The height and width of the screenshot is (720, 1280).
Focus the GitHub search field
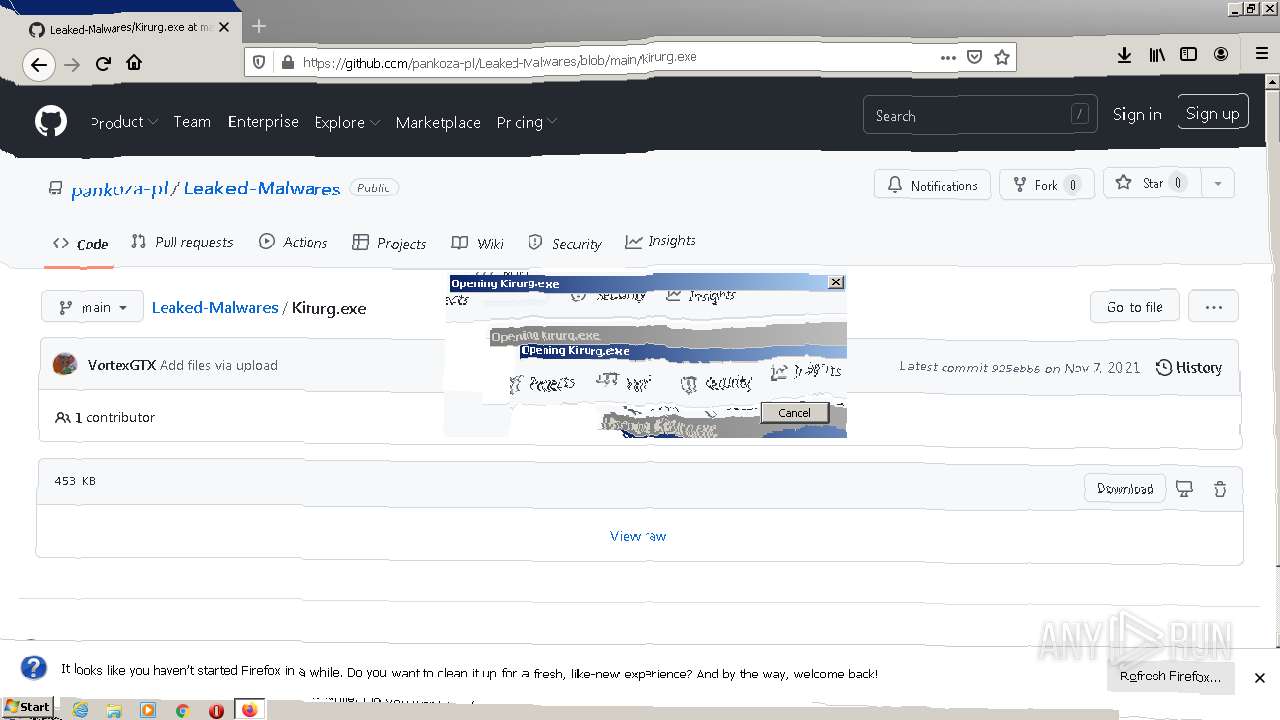[980, 115]
